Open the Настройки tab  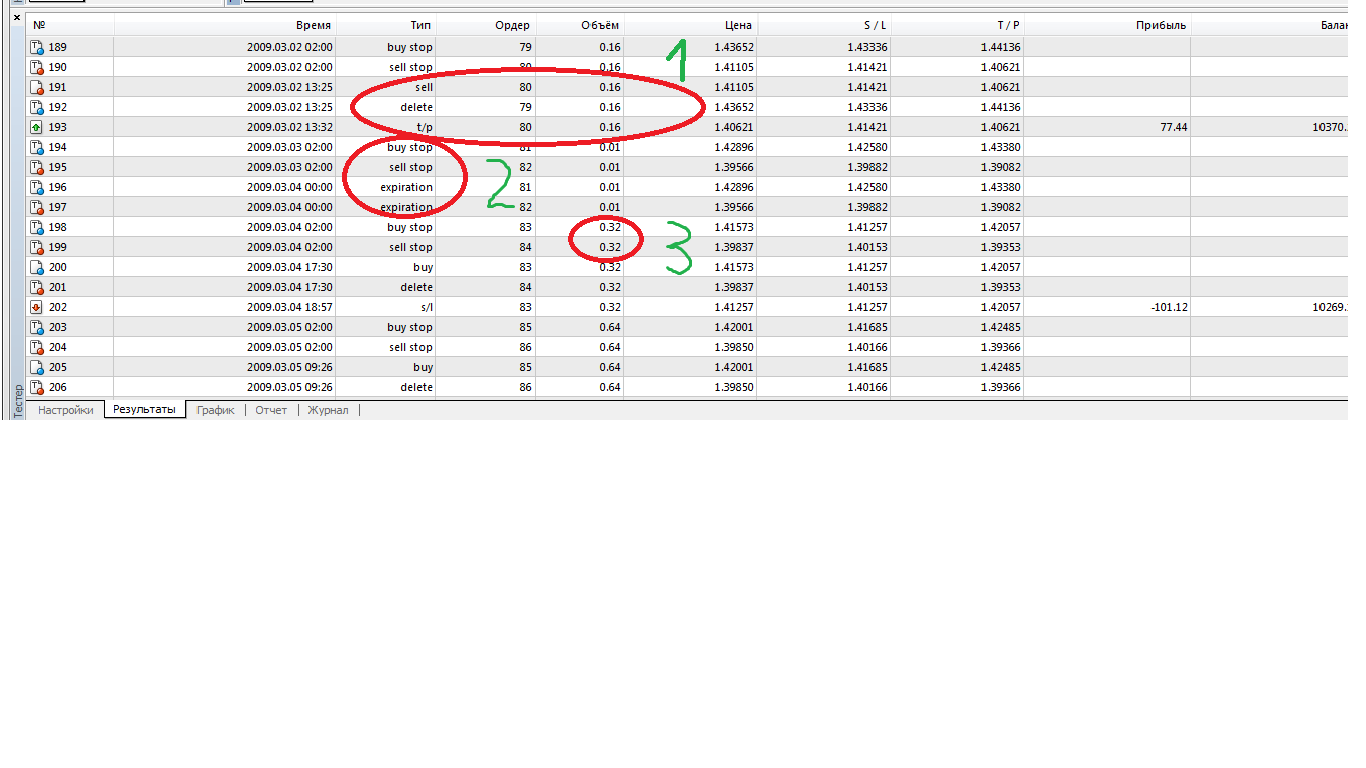coord(66,410)
